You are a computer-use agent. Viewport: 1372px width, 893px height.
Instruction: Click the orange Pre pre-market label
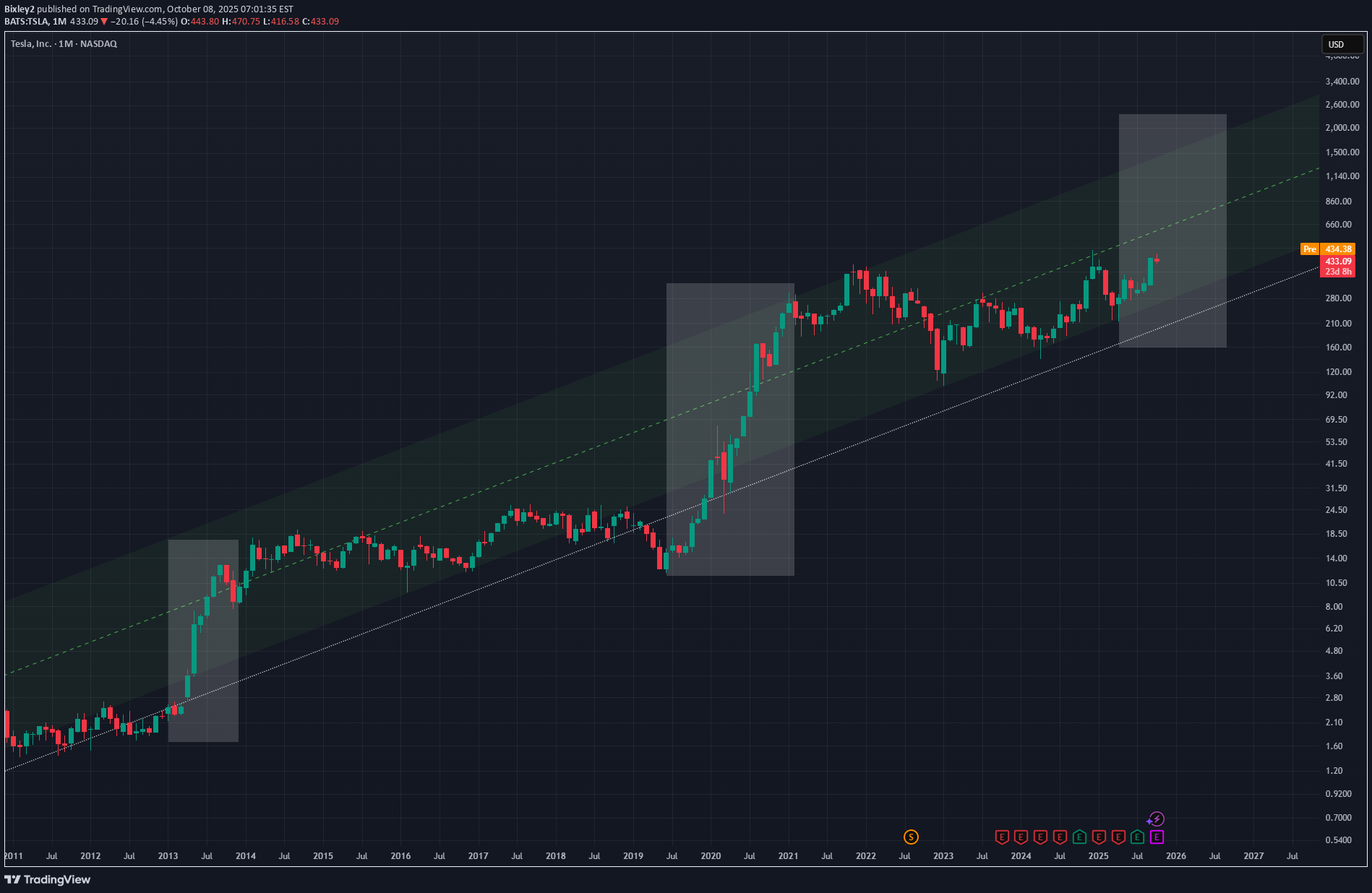[1309, 249]
